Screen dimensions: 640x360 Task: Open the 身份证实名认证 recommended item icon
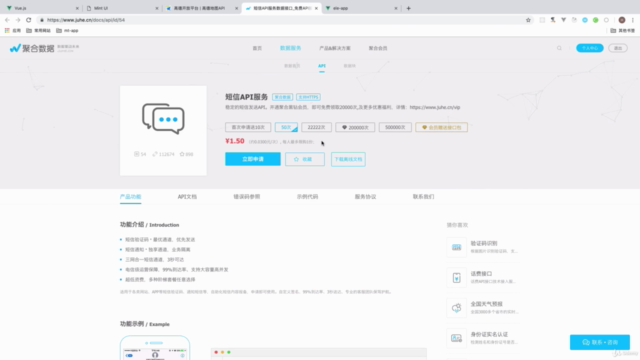(x=456, y=338)
